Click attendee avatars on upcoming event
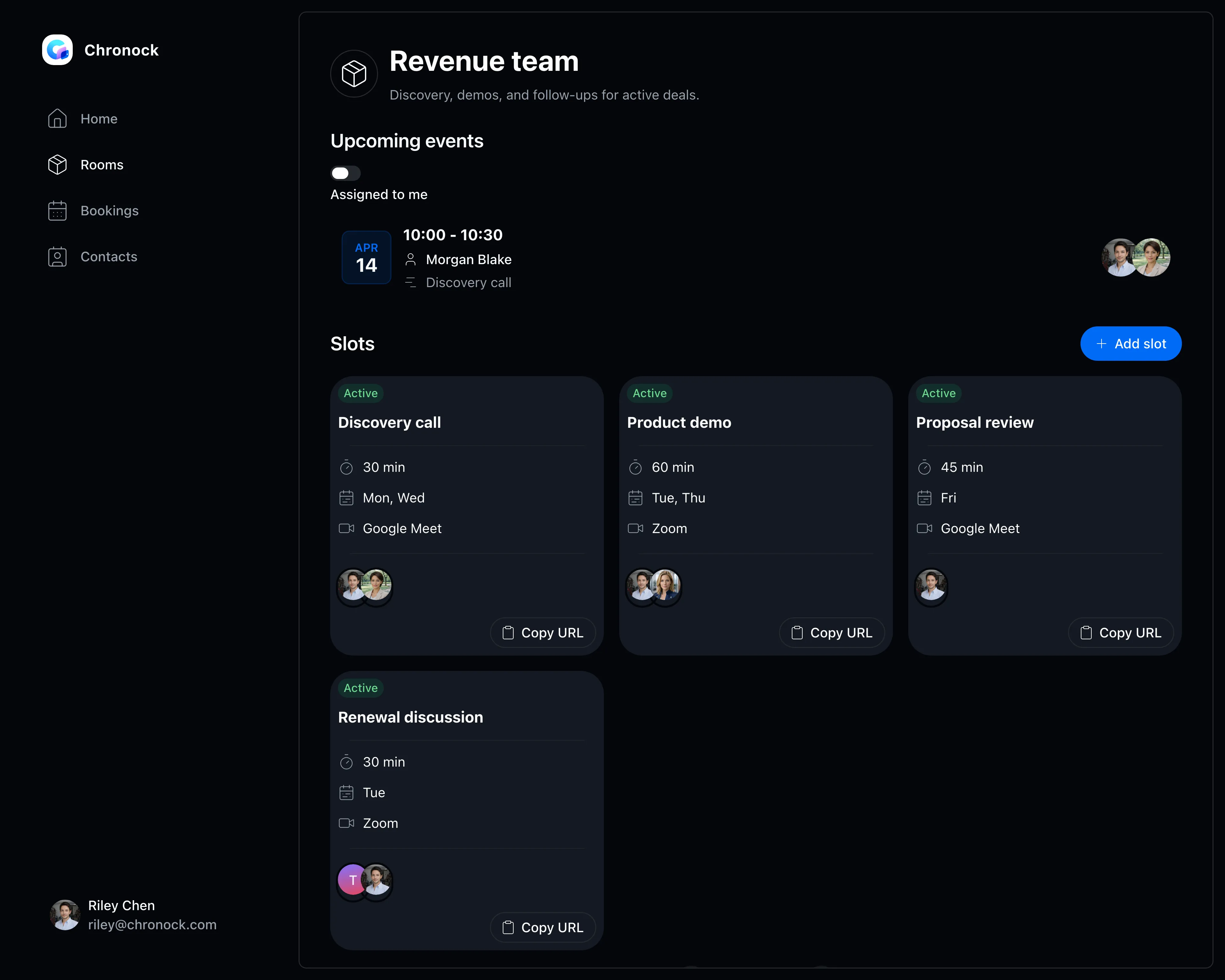Image resolution: width=1225 pixels, height=980 pixels. (x=1135, y=257)
